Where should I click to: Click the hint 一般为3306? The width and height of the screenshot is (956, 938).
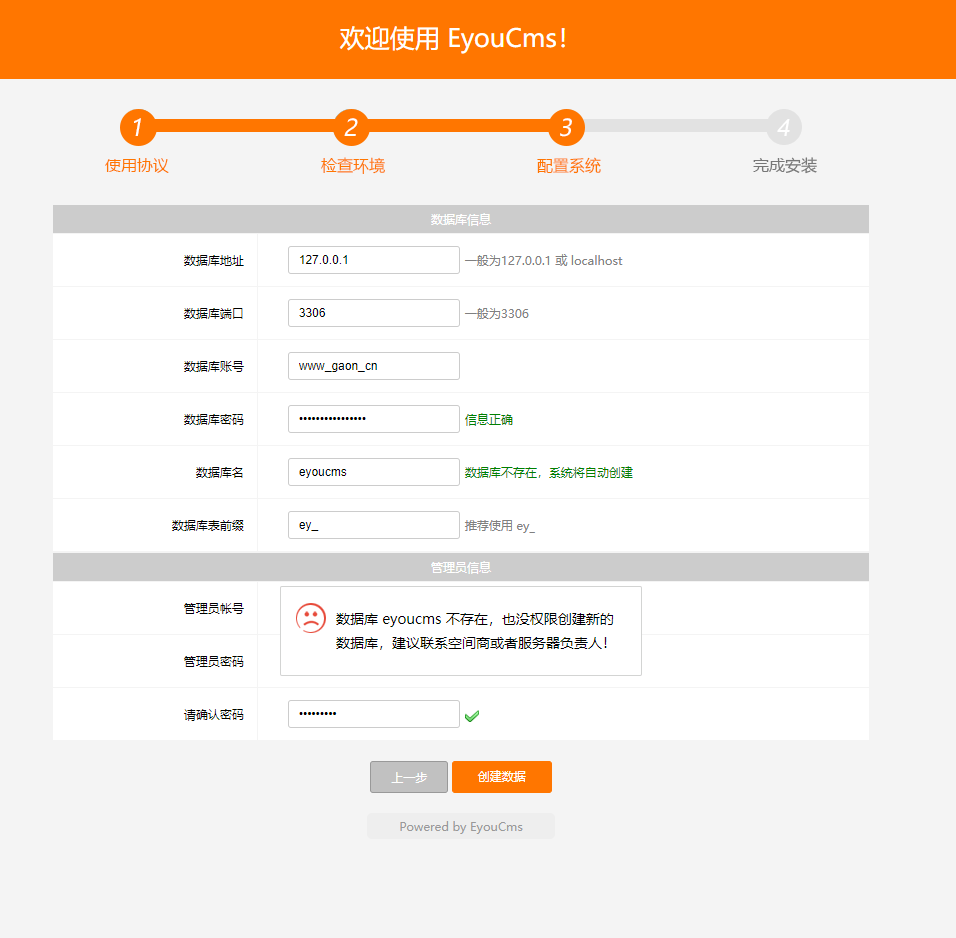(497, 314)
